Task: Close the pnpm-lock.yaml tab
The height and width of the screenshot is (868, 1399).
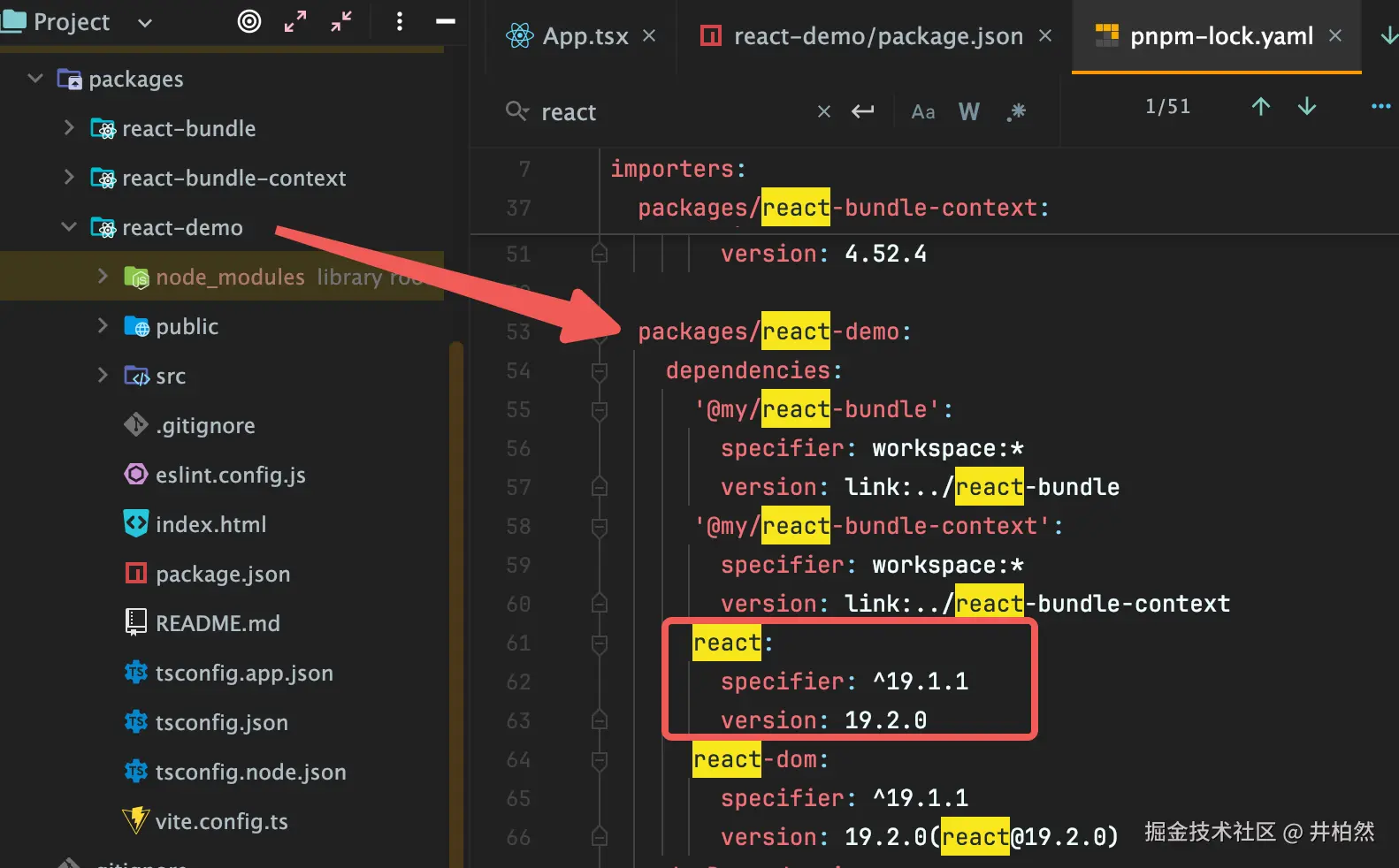Action: [1335, 36]
